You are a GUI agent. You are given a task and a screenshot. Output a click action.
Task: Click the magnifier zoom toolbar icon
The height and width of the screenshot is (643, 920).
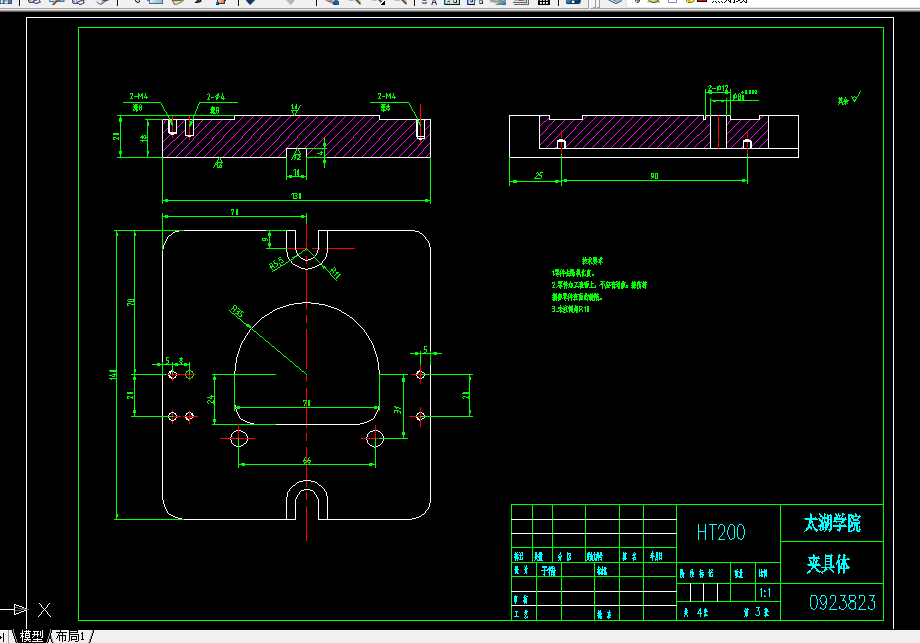coord(355,2)
